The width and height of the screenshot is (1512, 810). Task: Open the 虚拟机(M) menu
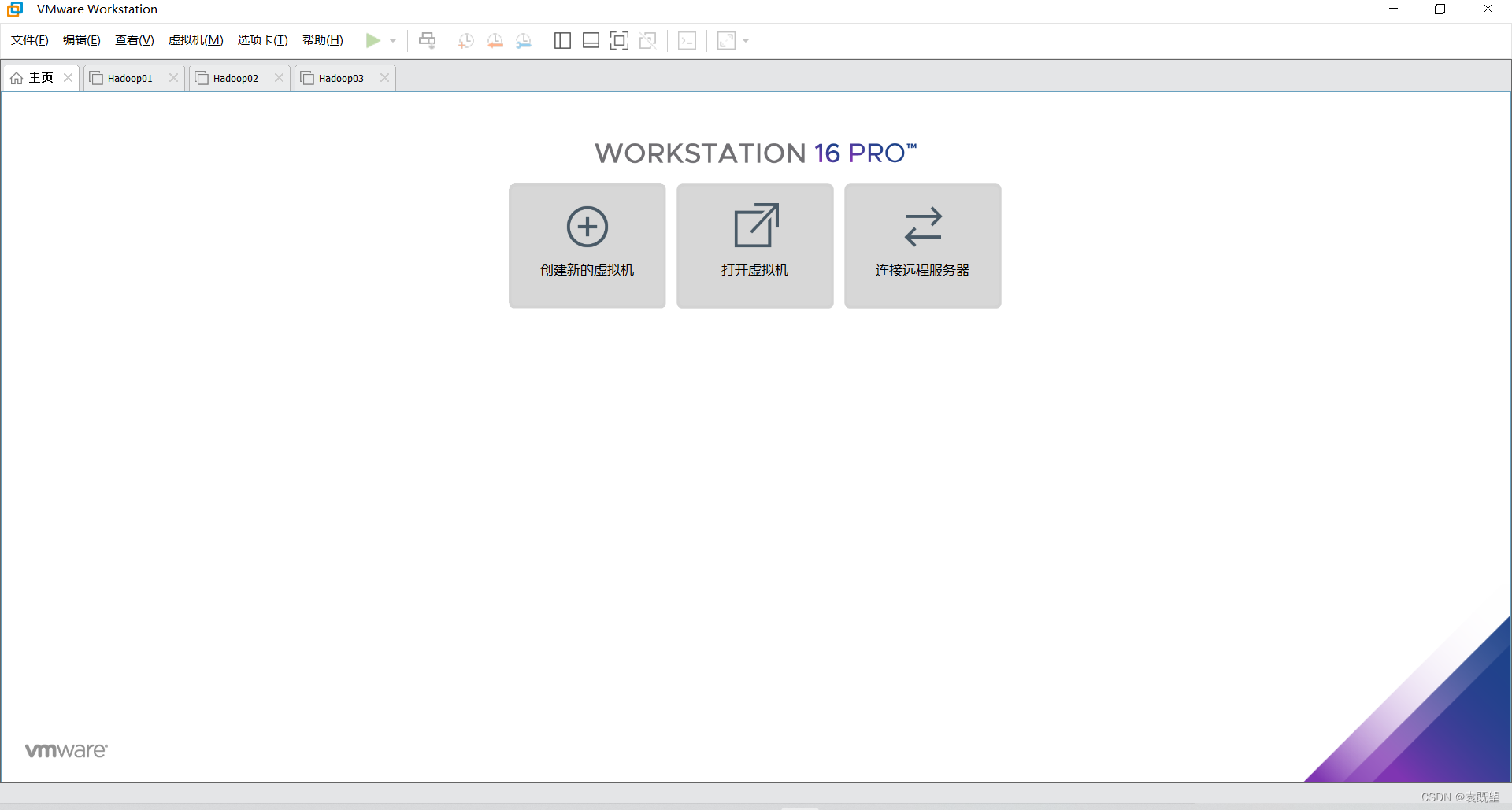pyautogui.click(x=196, y=40)
